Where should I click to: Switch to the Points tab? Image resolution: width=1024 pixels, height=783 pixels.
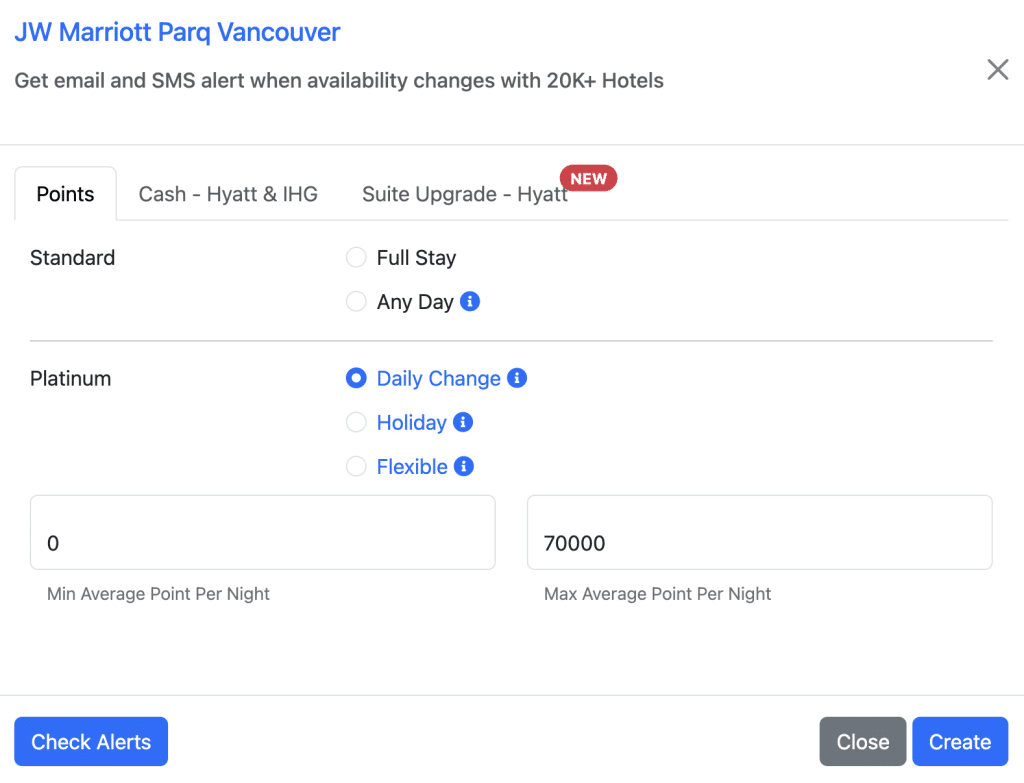point(65,194)
